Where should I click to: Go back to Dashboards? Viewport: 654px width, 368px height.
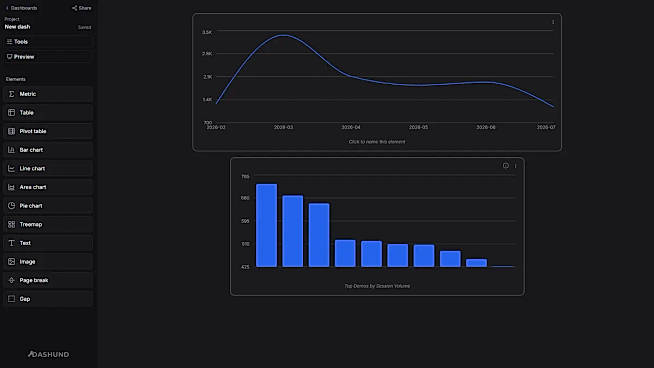coord(21,8)
